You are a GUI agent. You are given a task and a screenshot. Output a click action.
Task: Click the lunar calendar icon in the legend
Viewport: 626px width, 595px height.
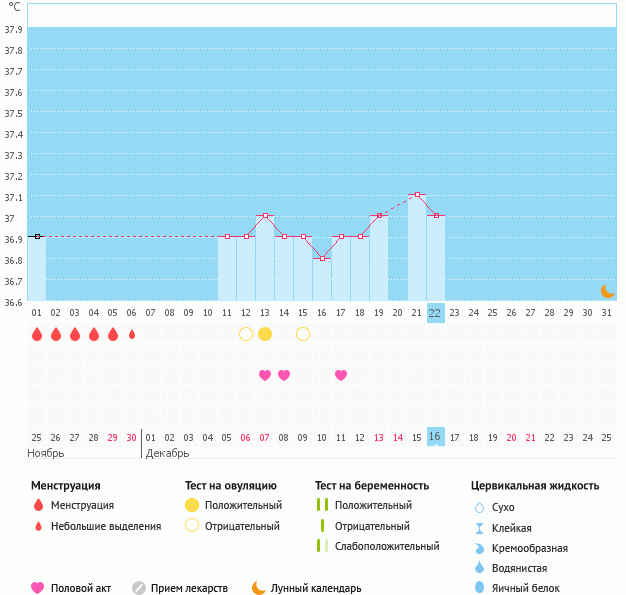259,588
